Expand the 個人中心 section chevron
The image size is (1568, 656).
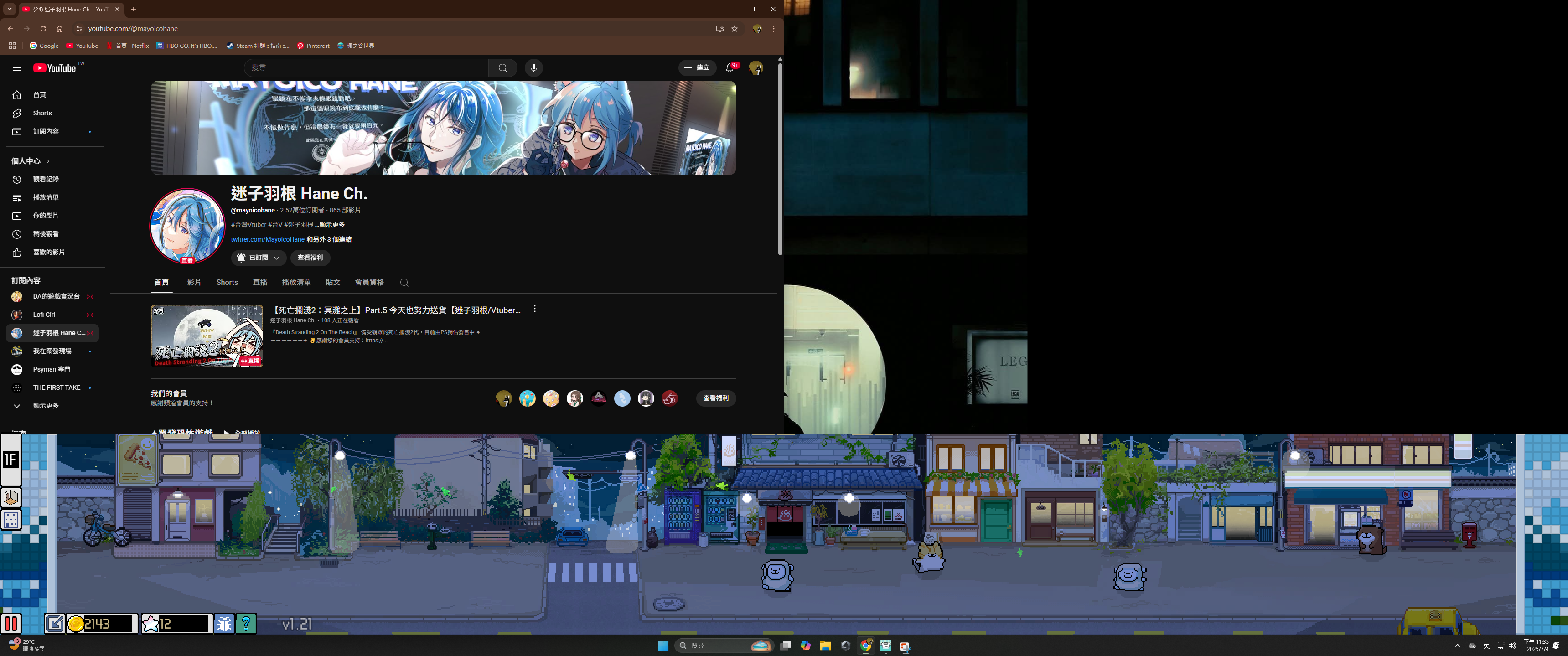coord(48,161)
